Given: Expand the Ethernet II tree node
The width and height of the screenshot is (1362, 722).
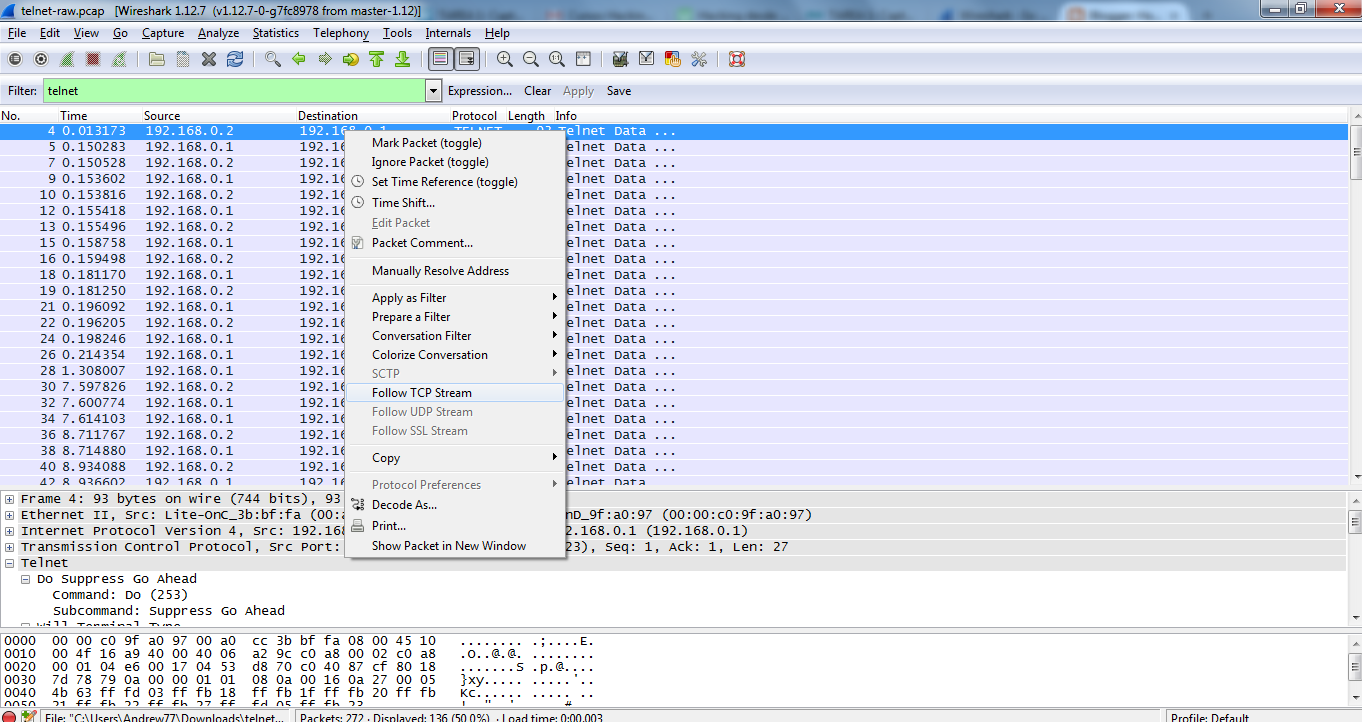Looking at the screenshot, I should [x=10, y=515].
